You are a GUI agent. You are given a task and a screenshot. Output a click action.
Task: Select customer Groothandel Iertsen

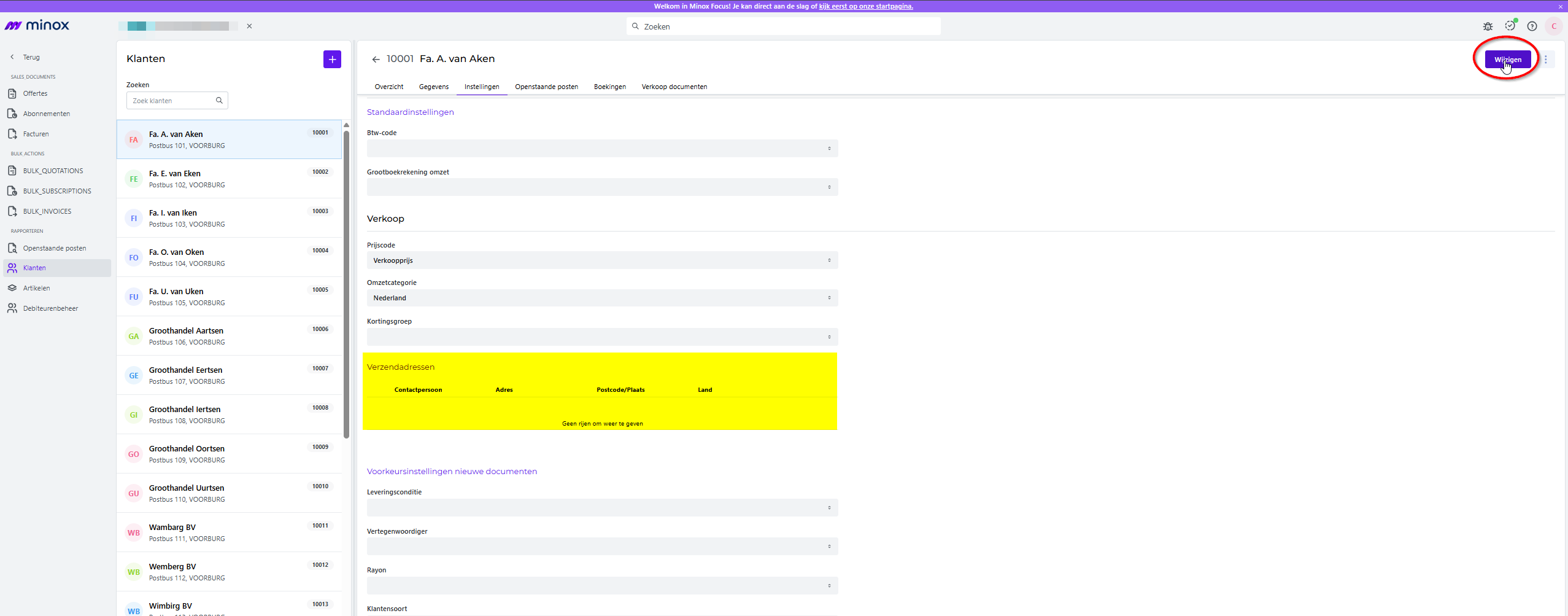(229, 415)
